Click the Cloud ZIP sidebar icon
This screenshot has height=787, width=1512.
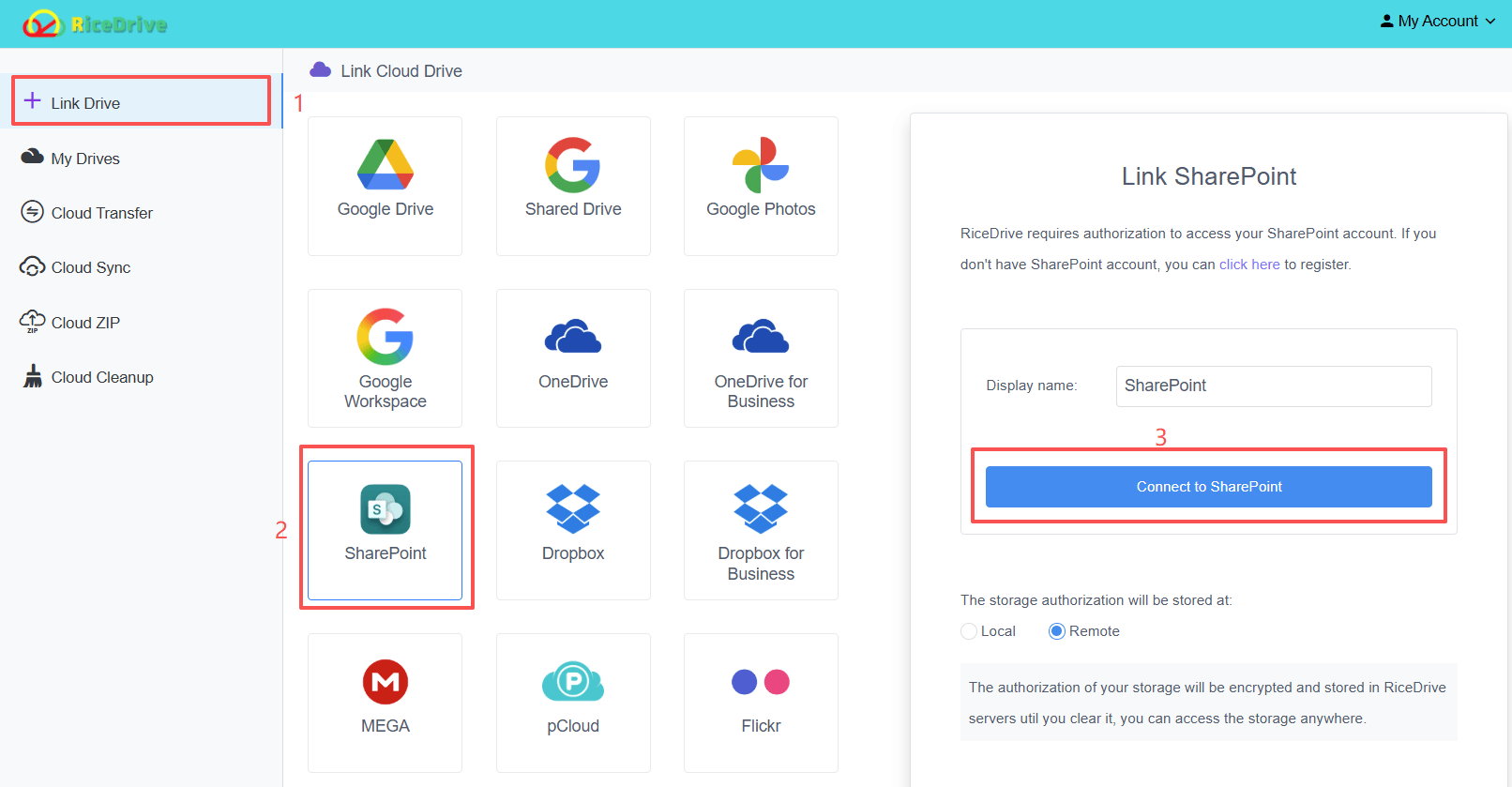click(x=32, y=321)
